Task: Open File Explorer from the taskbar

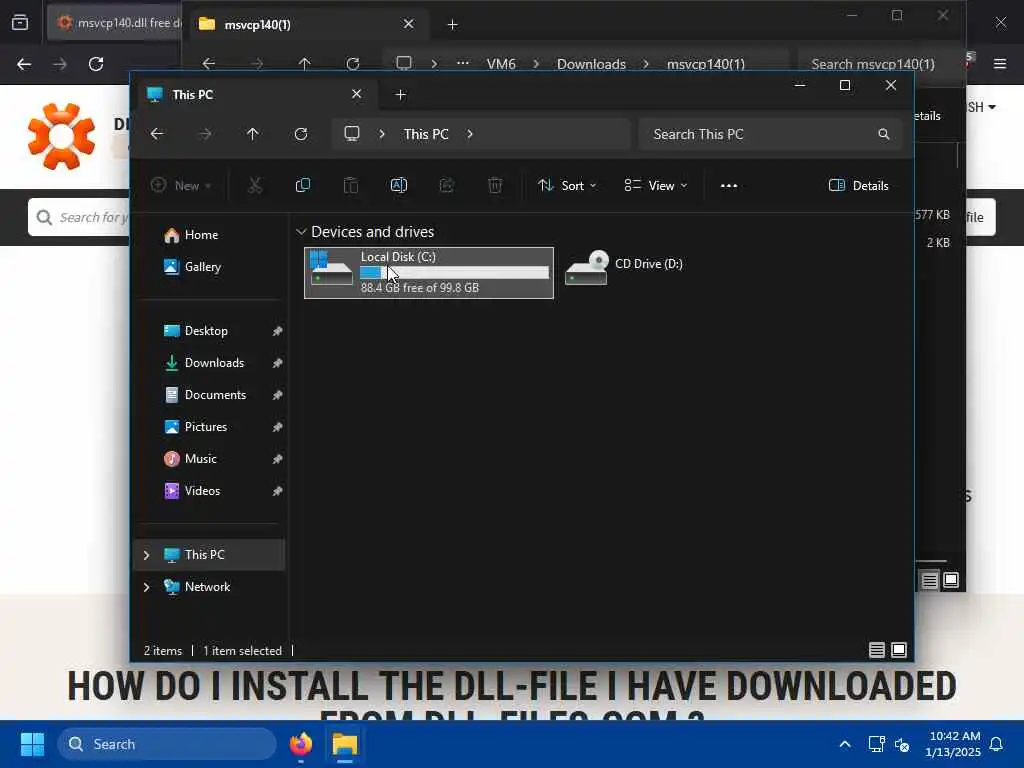Action: [x=345, y=744]
